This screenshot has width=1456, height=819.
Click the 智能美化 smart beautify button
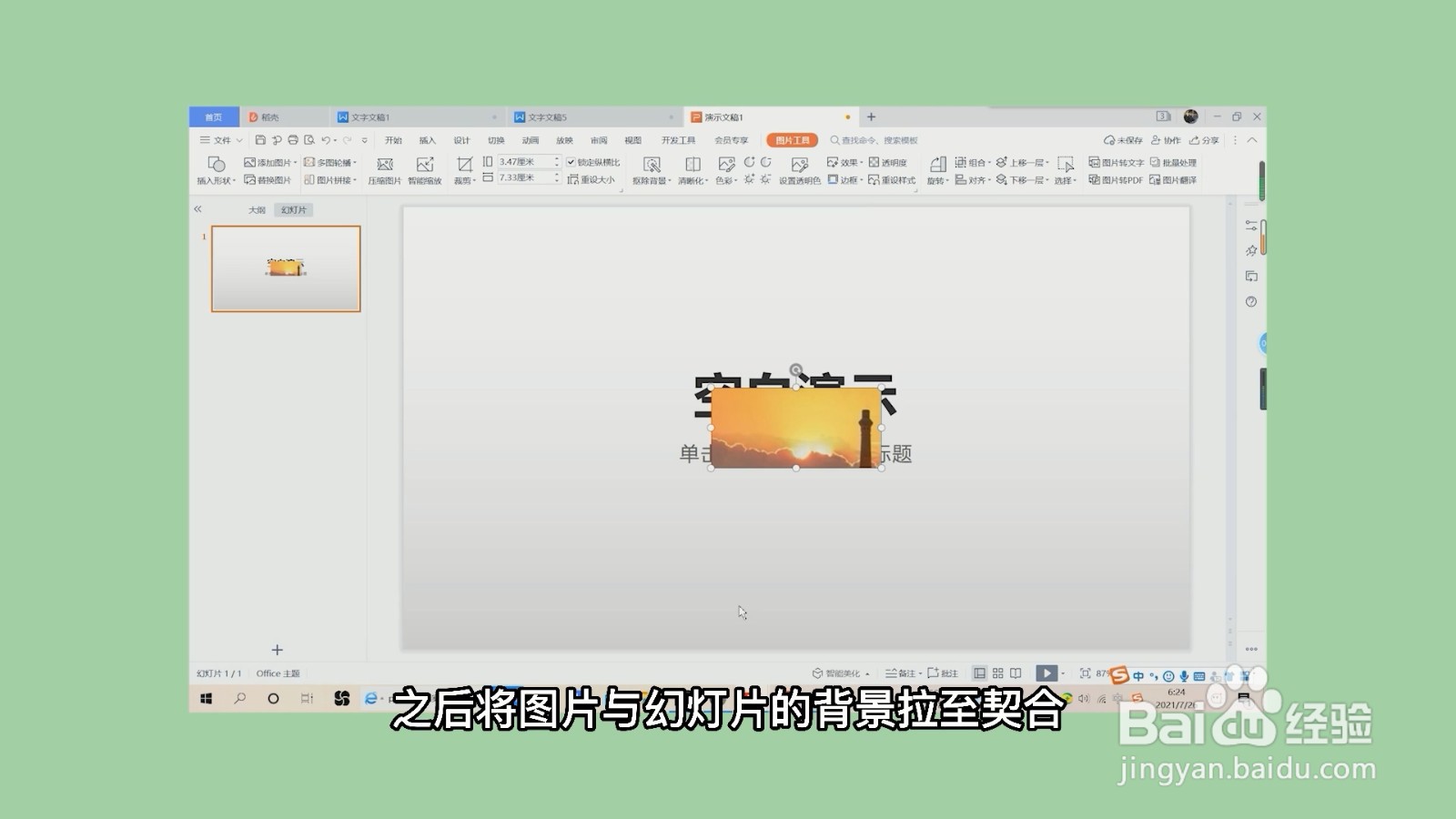pyautogui.click(x=841, y=673)
